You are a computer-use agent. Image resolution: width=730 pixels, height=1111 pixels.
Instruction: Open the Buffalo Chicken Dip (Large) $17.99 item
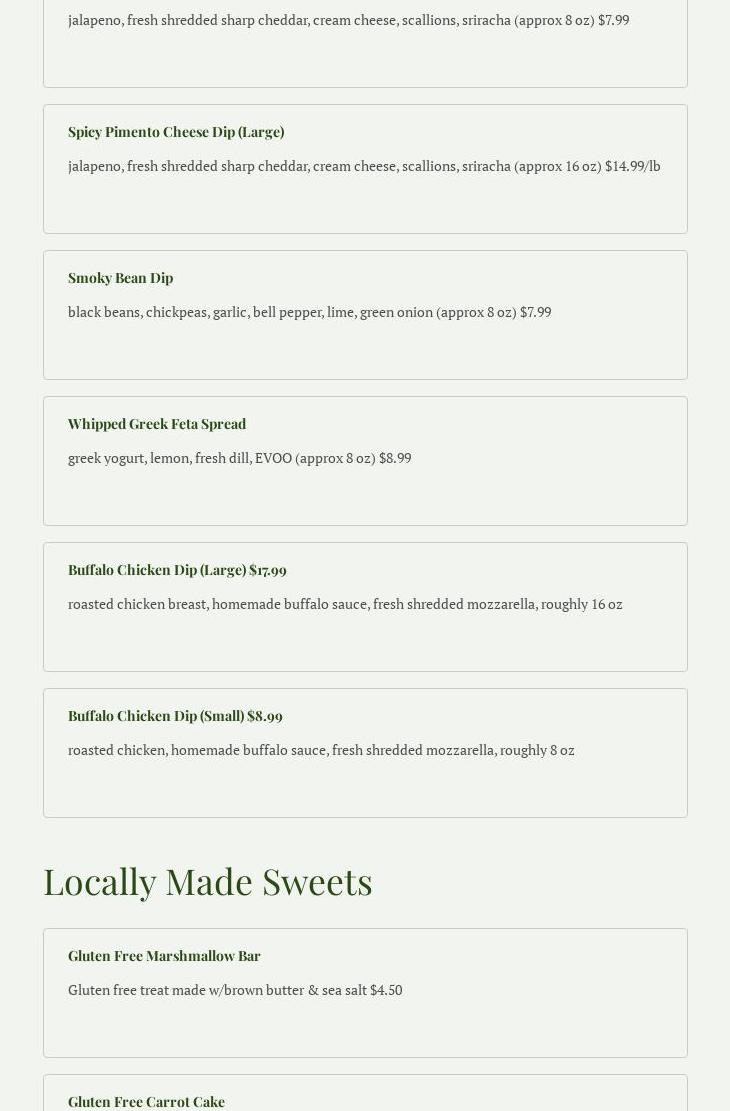point(177,570)
